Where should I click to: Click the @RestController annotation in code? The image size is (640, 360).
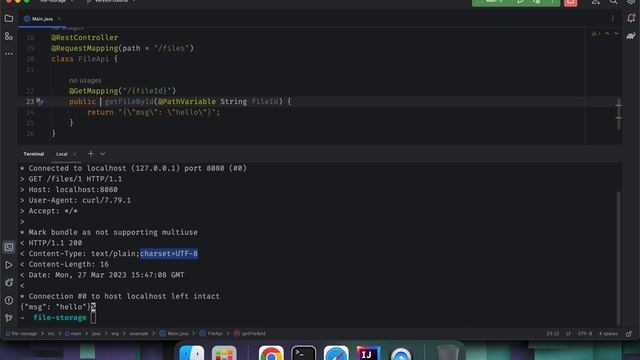tap(84, 38)
